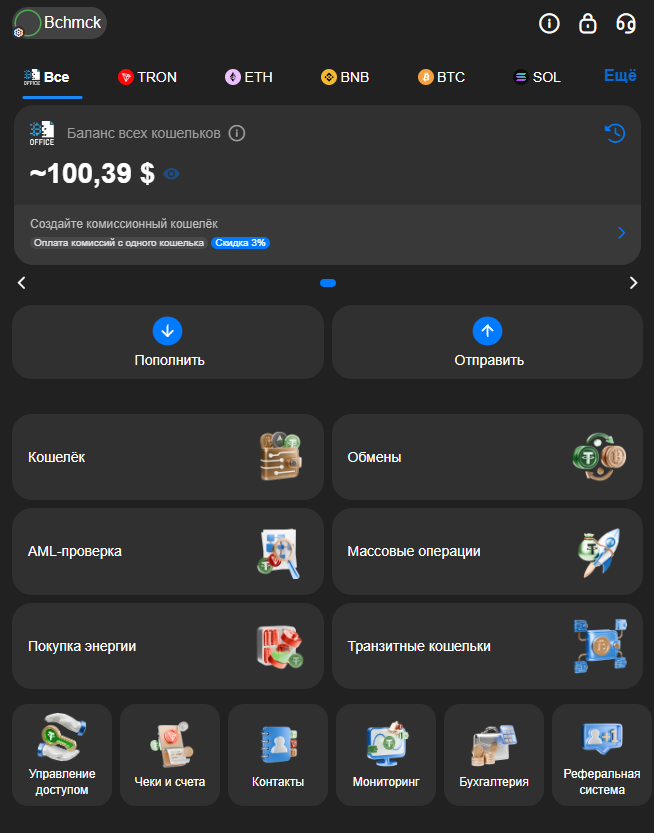Viewport: 654px width, 833px height.
Task: Click the wallet icon on Кошелёк card
Action: [281, 456]
